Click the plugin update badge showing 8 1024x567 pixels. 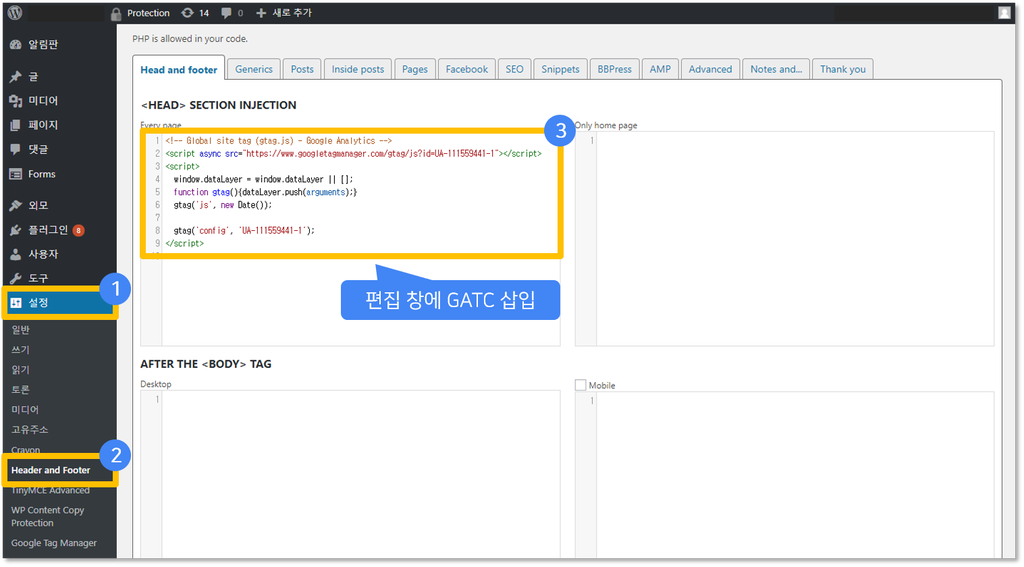click(78, 230)
